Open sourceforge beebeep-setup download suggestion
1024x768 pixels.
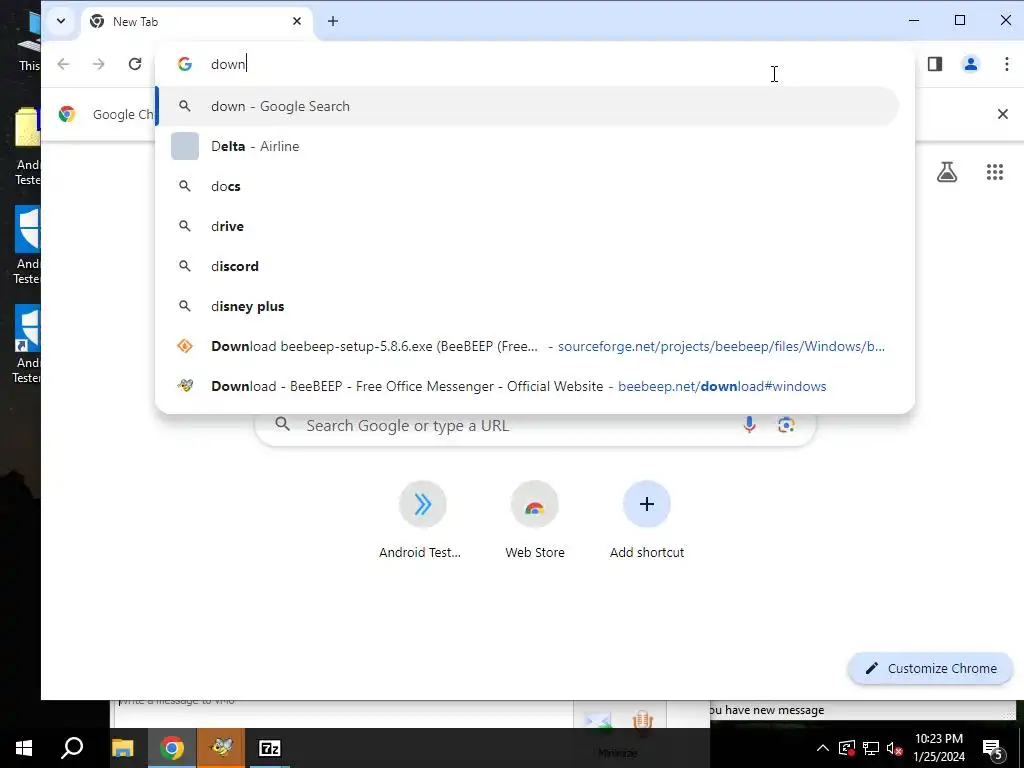[x=528, y=346]
